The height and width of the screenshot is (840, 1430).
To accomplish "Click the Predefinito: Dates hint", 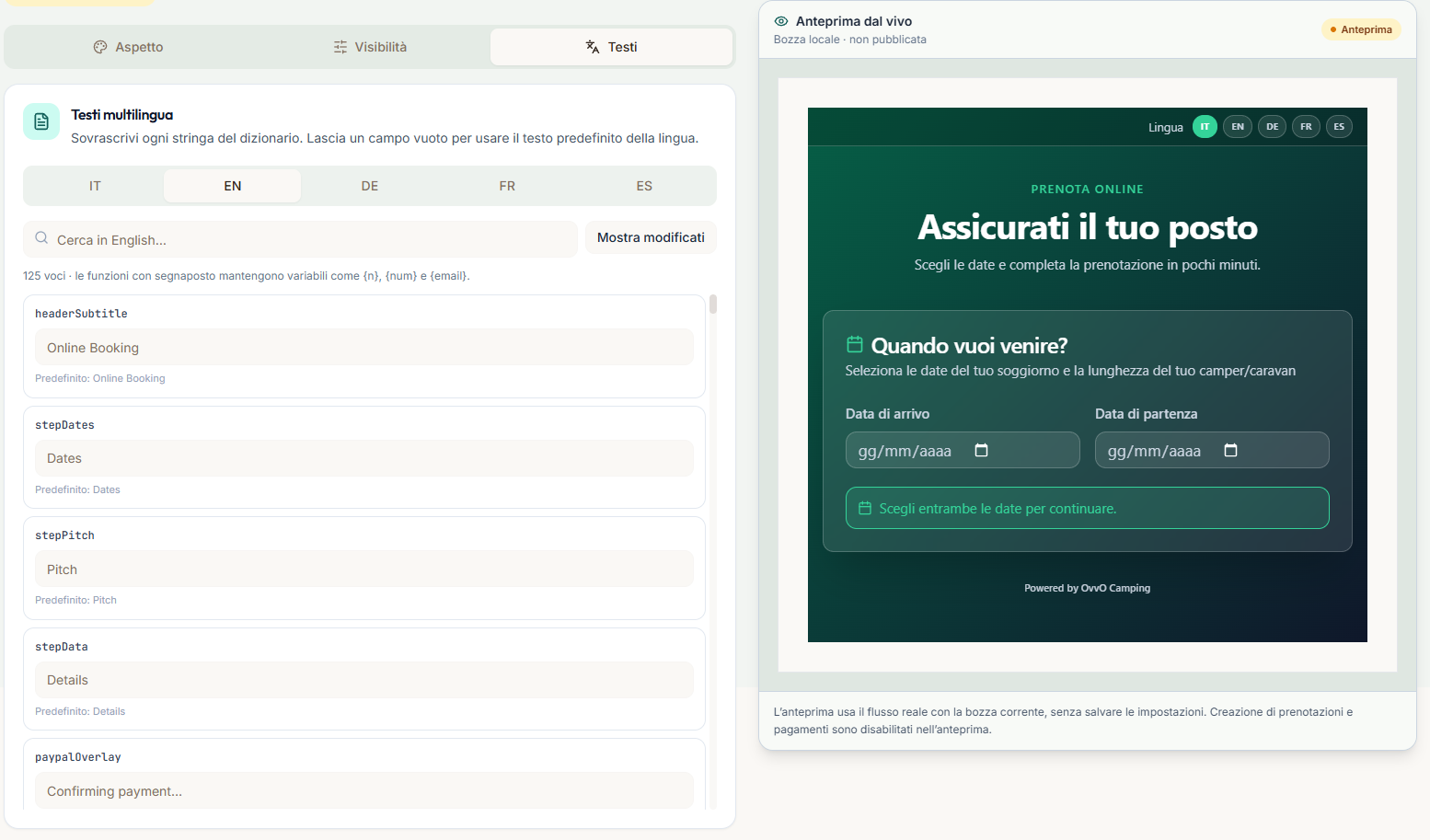I will coord(77,489).
